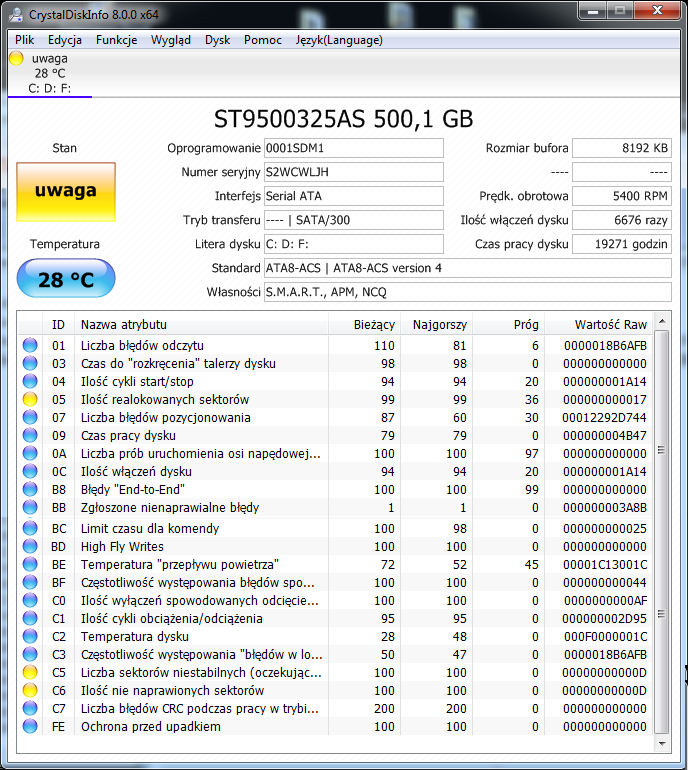Click the 'Najgorszy' column header
Viewport: 688px width, 770px height.
[437, 325]
